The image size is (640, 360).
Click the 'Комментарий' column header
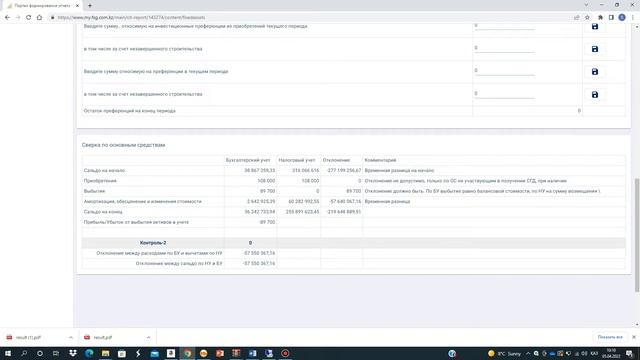(380, 160)
